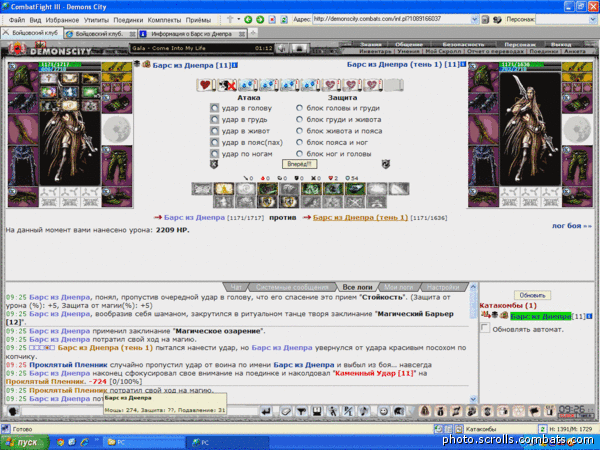Viewport: 600px width, 450px height.
Task: Click the musical note sound icon in chat toolbar
Action: click(364, 411)
